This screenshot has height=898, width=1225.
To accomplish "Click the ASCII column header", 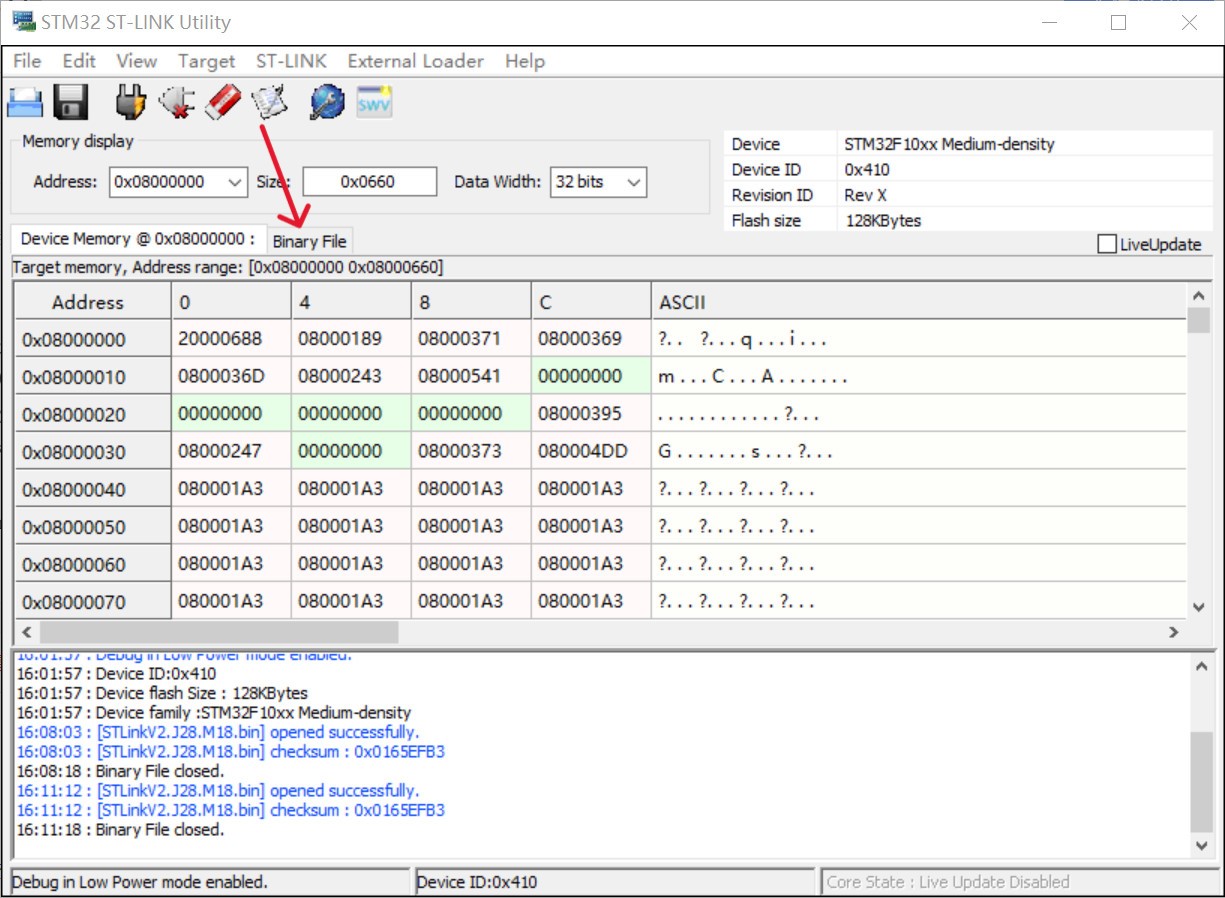I will [919, 302].
